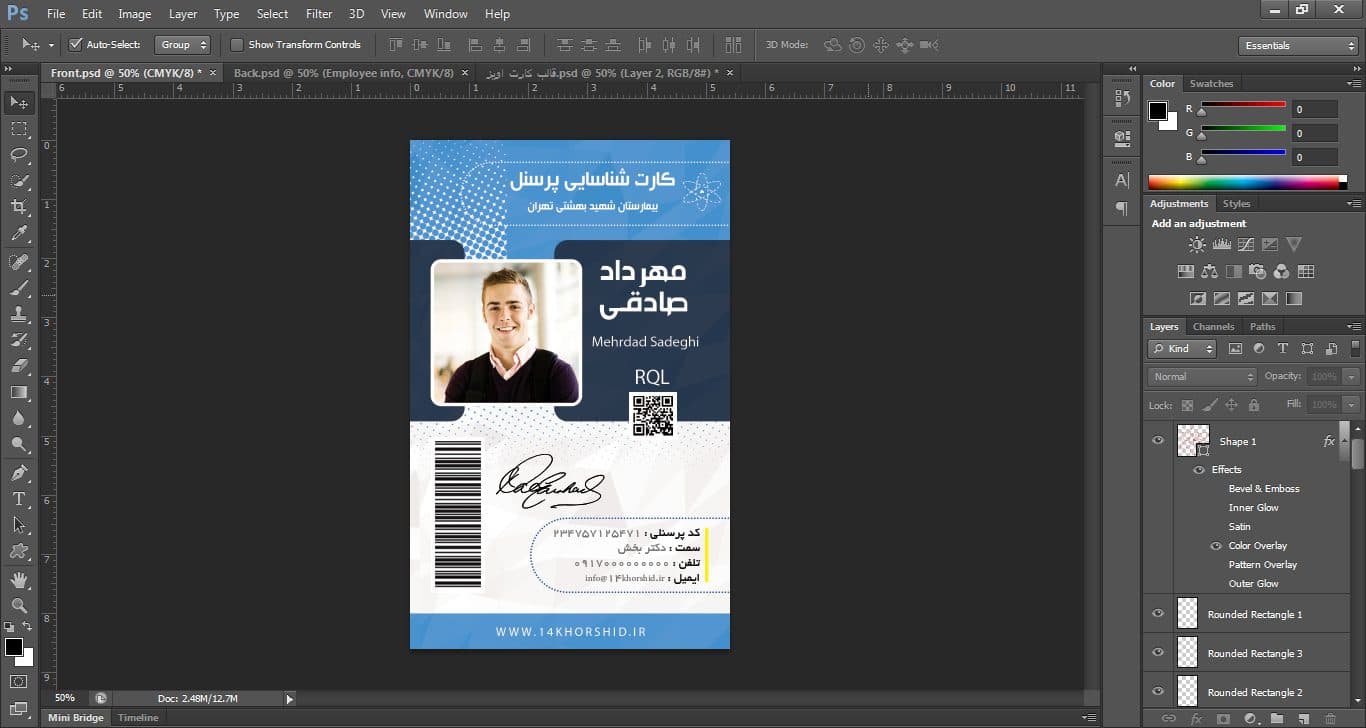Hide the Rounded Rectangle 1 layer
This screenshot has width=1366, height=728.
point(1158,614)
